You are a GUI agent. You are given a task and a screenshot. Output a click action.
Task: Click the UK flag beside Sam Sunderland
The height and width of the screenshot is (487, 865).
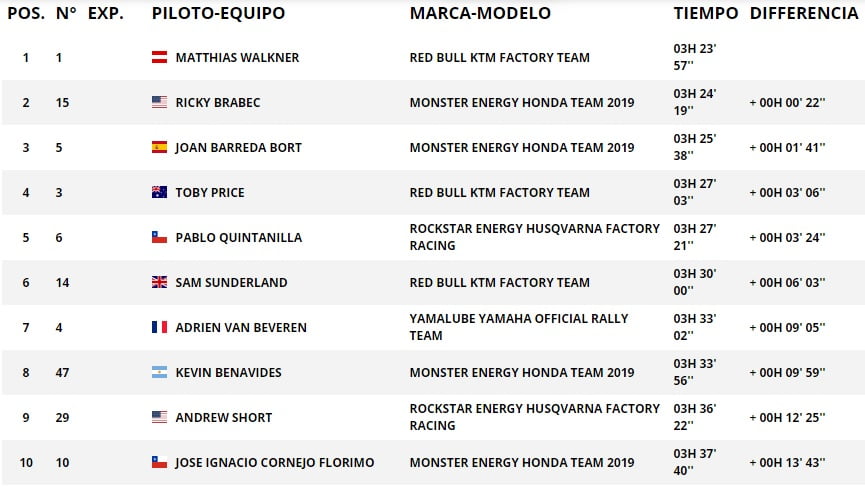coord(159,282)
